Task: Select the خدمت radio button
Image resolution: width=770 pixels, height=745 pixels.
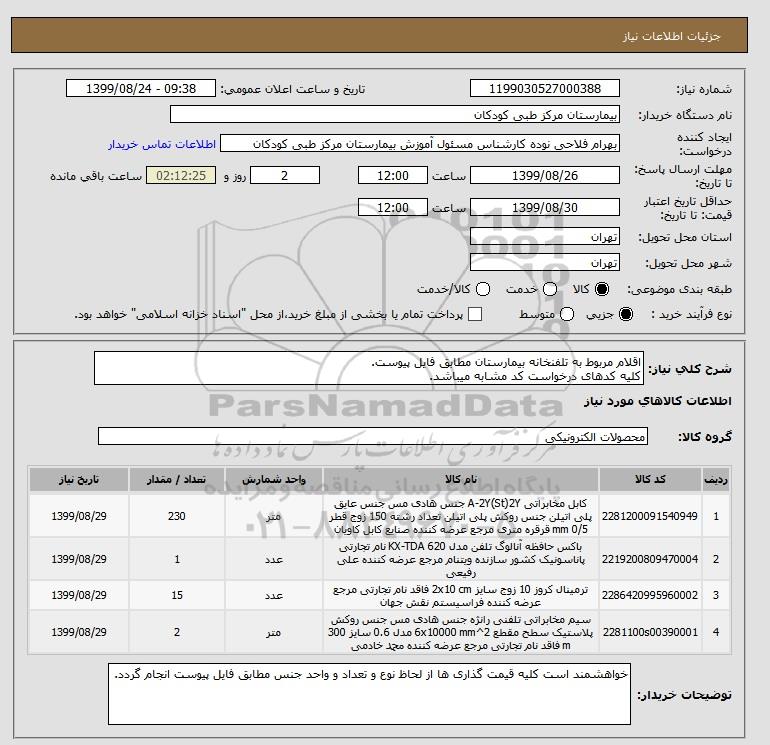Action: click(x=550, y=289)
